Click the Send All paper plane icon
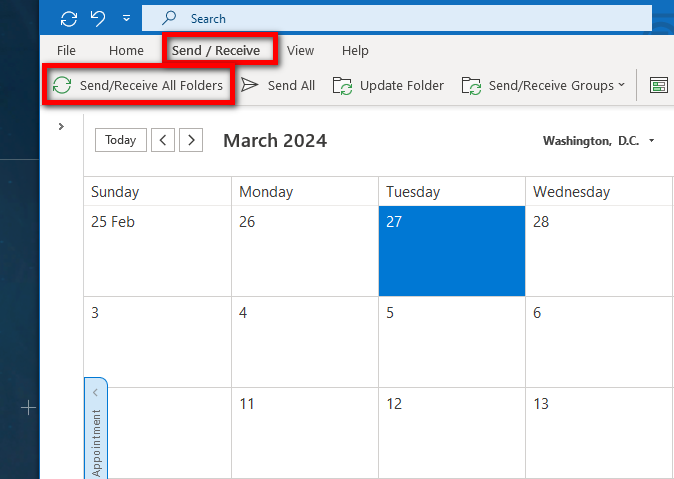 [x=250, y=86]
